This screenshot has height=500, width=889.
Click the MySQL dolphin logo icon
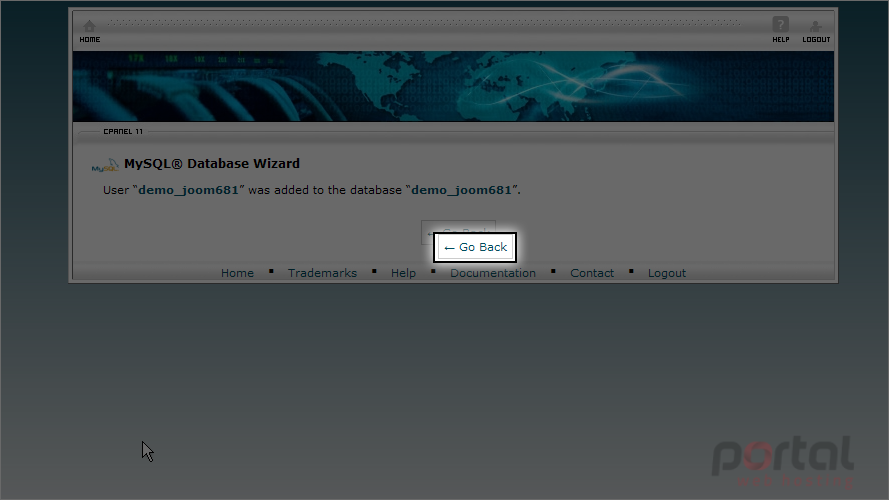(x=105, y=165)
